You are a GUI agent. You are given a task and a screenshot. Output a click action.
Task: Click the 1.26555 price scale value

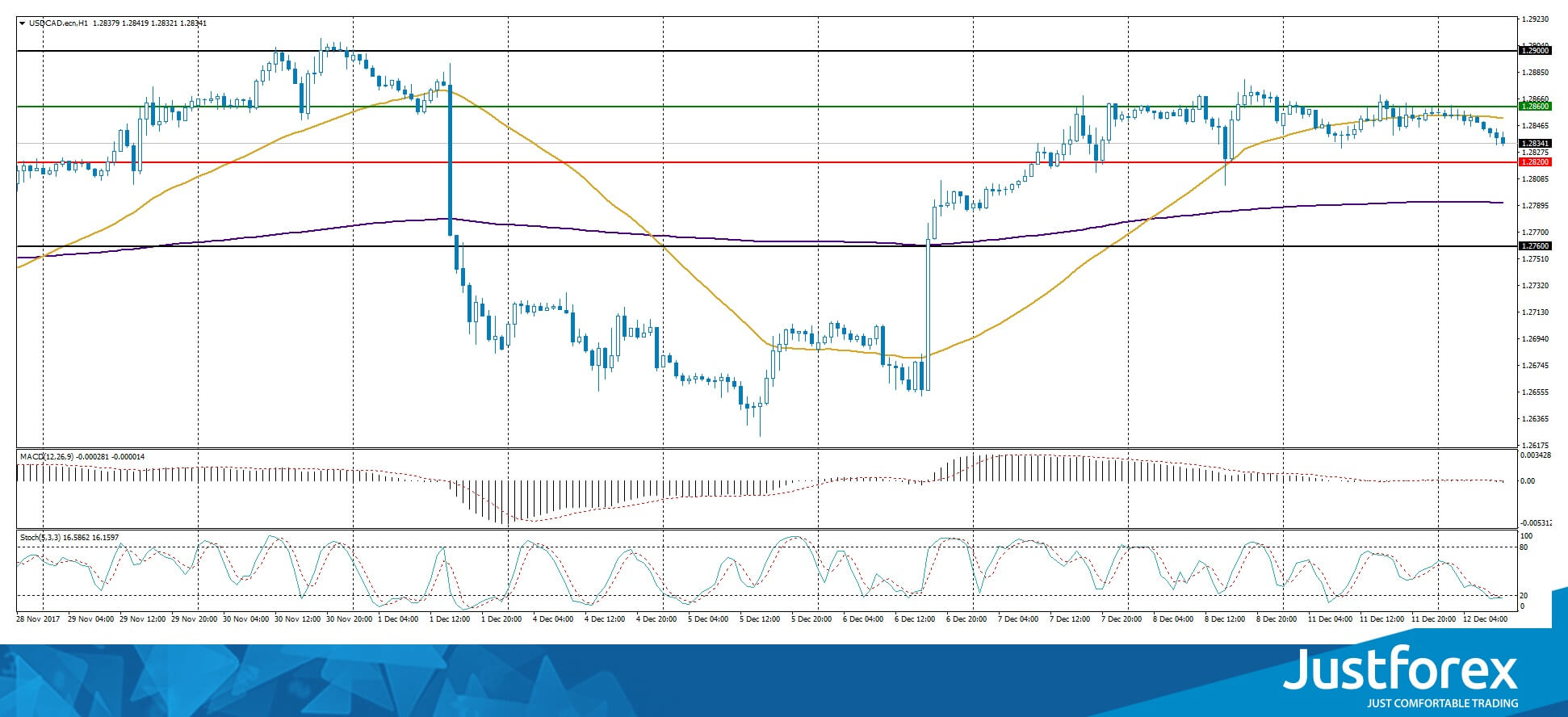point(1535,392)
